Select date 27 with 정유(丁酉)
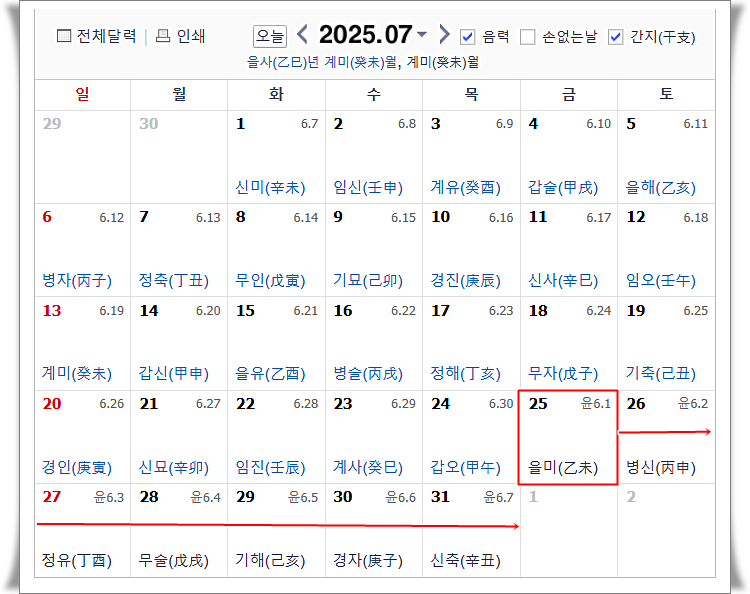This screenshot has height=594, width=750. click(x=83, y=530)
